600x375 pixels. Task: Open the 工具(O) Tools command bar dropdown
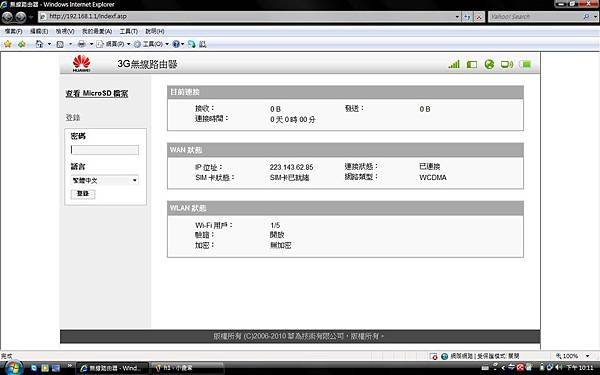[x=152, y=44]
